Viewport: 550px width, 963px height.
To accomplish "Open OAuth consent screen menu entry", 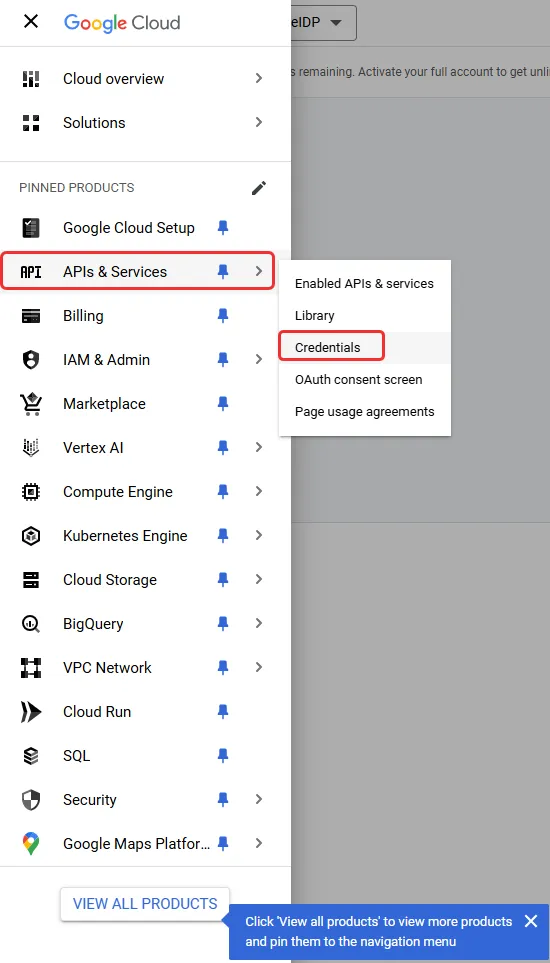I will click(358, 380).
